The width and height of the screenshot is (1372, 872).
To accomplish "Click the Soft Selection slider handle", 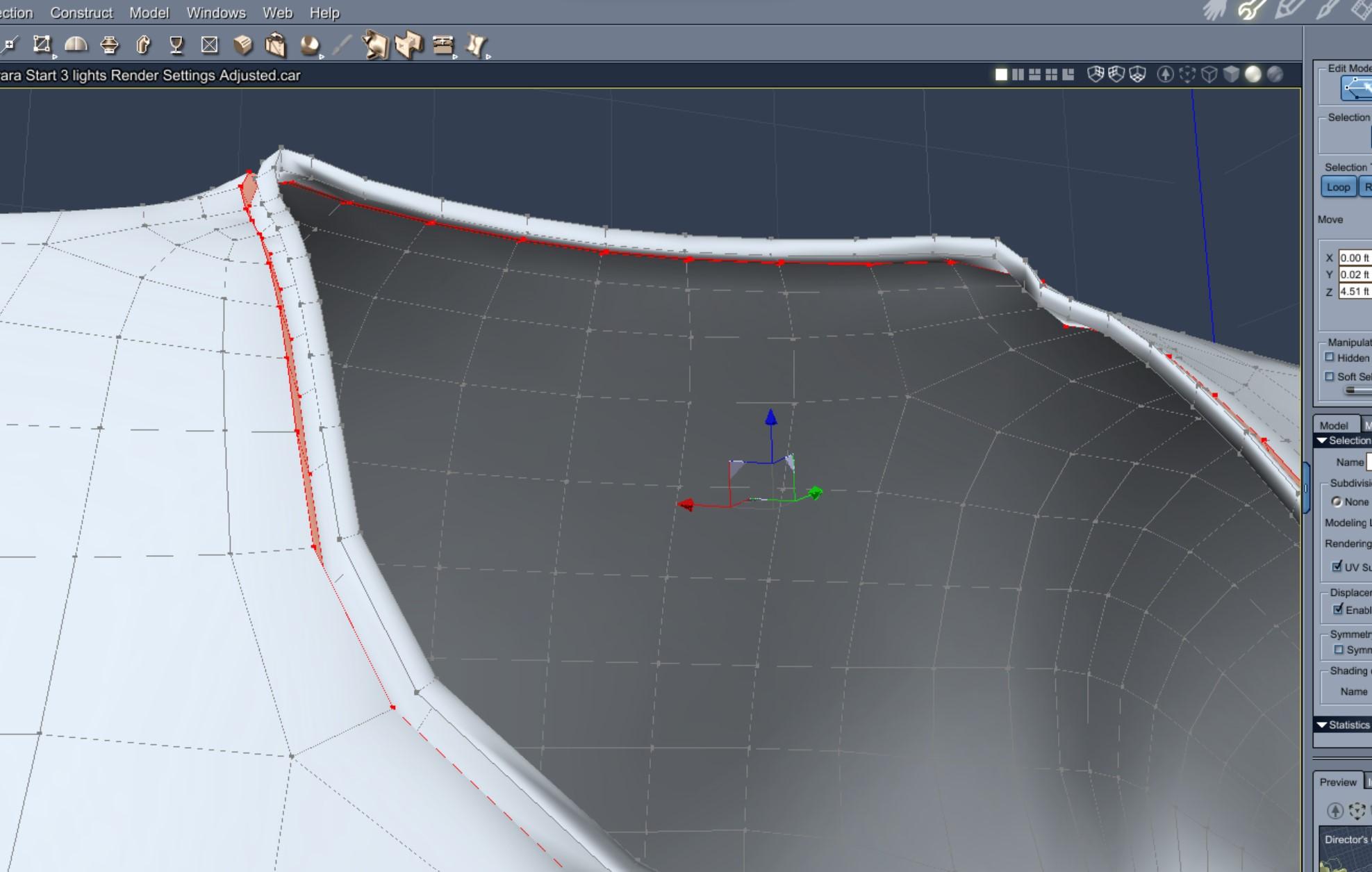I will [x=1351, y=390].
